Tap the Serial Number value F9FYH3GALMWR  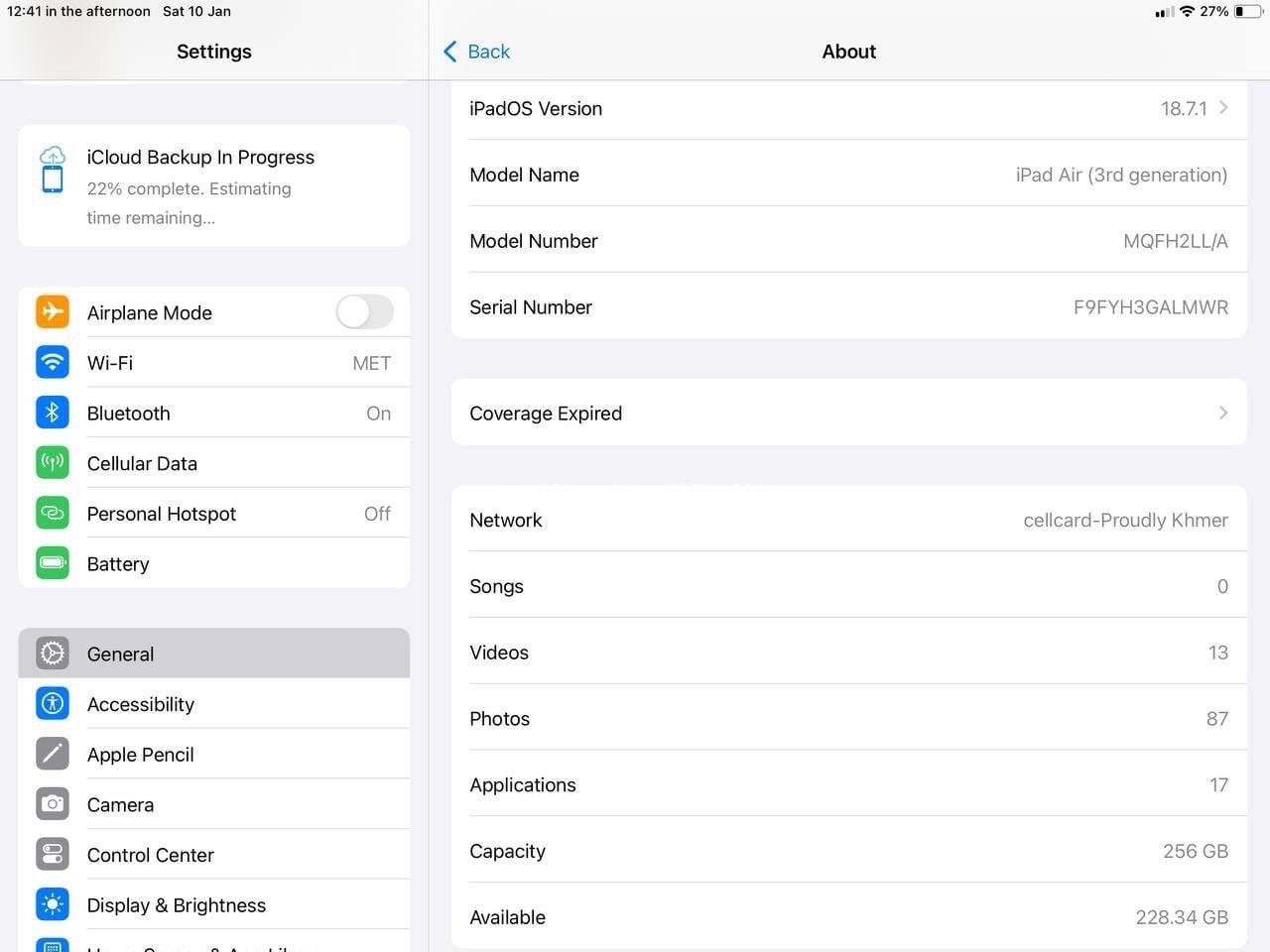(1150, 307)
